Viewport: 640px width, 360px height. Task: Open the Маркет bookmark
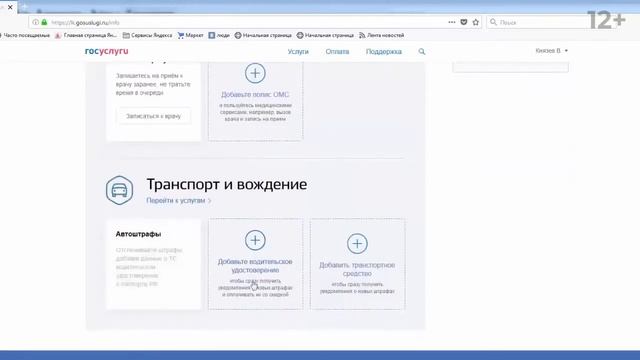point(190,36)
